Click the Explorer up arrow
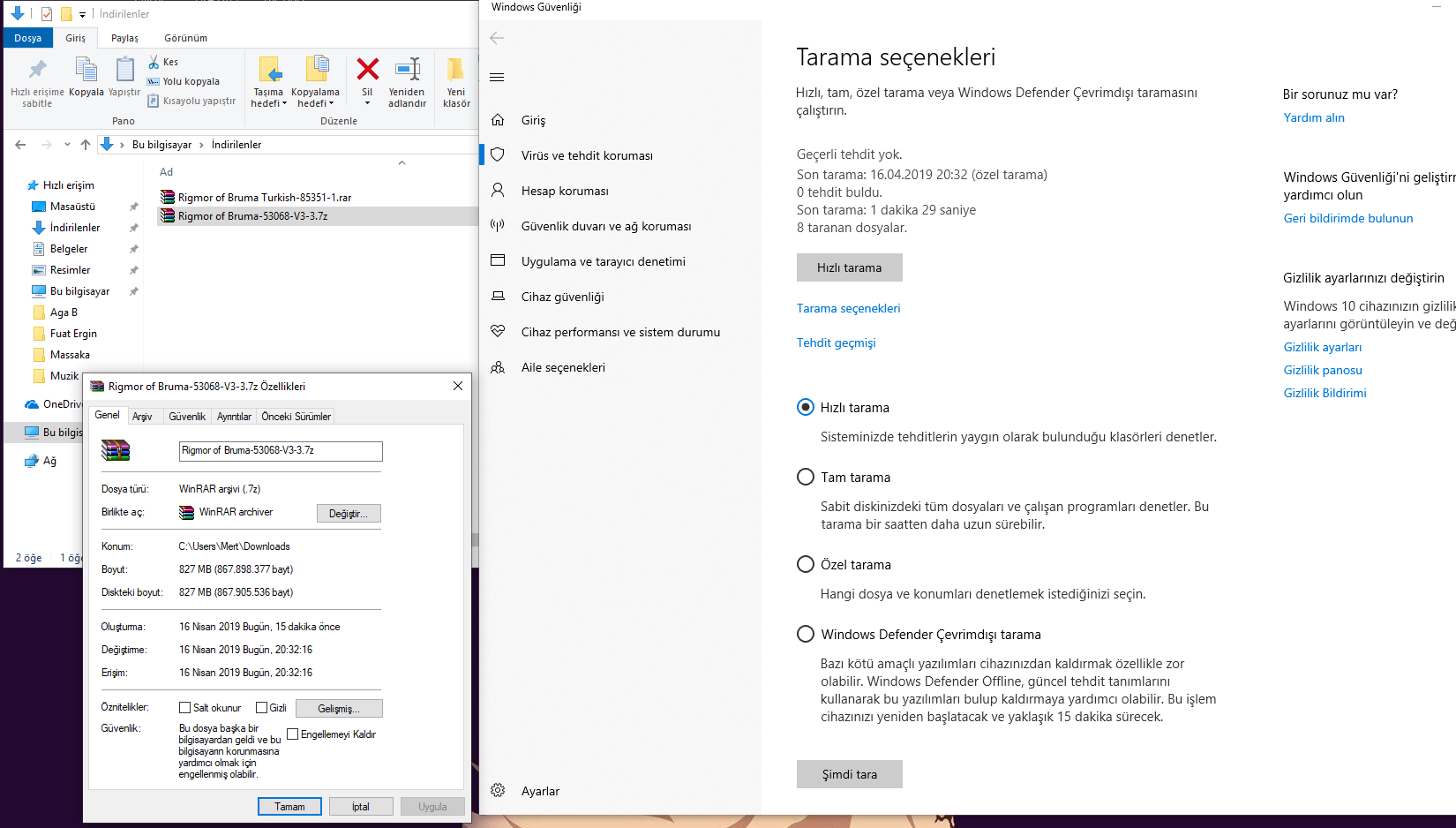 85,145
